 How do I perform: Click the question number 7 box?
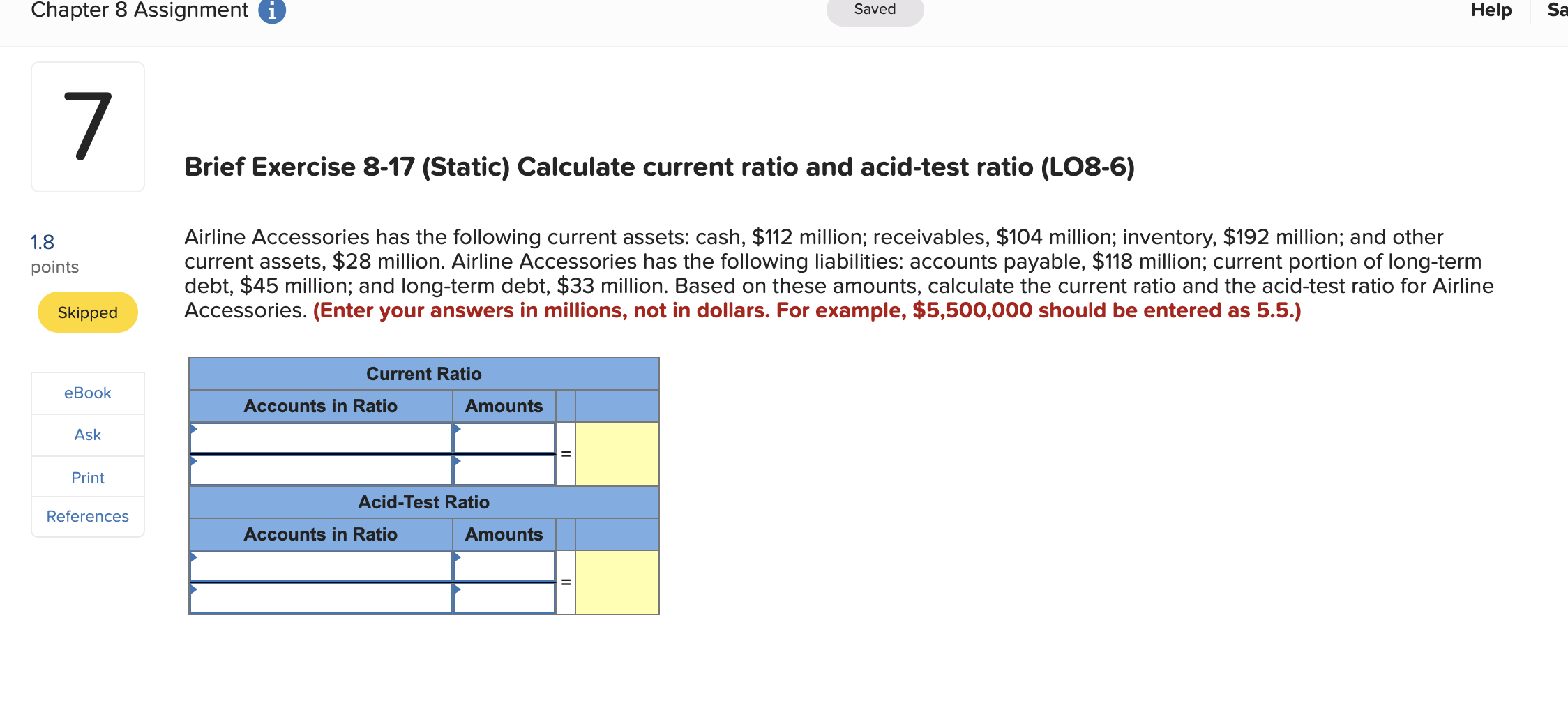click(87, 126)
